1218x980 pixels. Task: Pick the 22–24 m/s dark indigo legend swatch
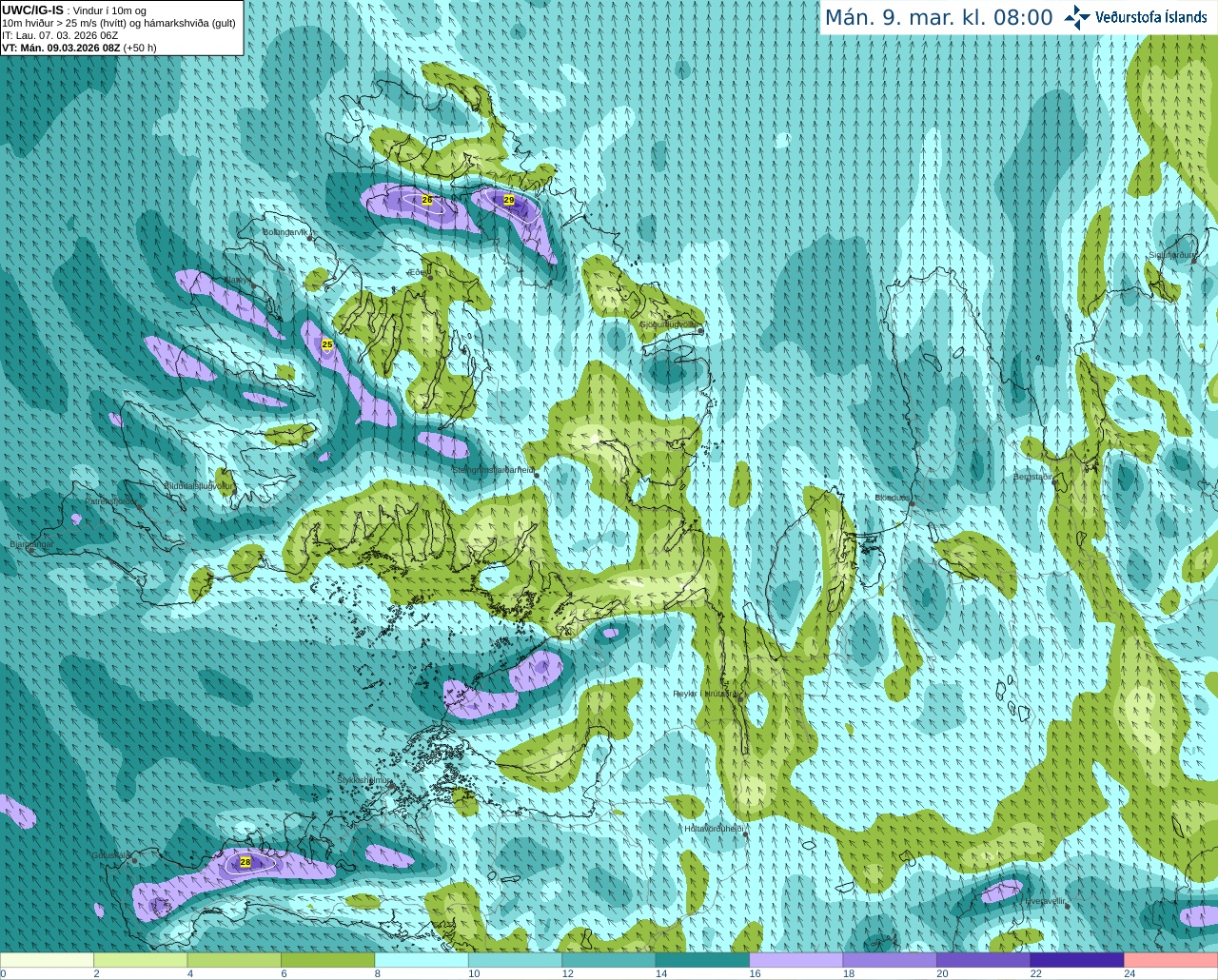[1077, 960]
